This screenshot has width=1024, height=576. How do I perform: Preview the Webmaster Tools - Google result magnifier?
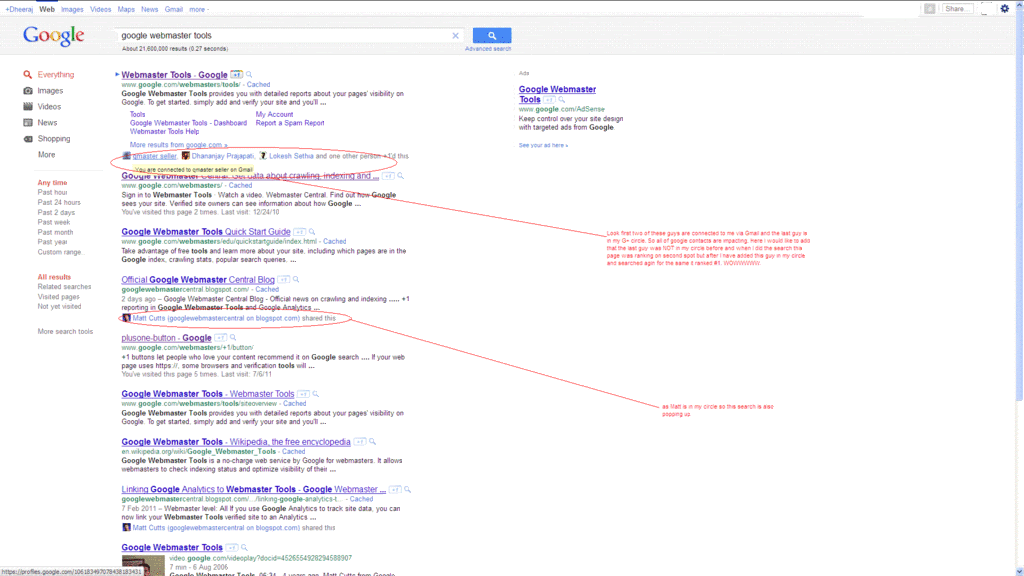point(249,74)
